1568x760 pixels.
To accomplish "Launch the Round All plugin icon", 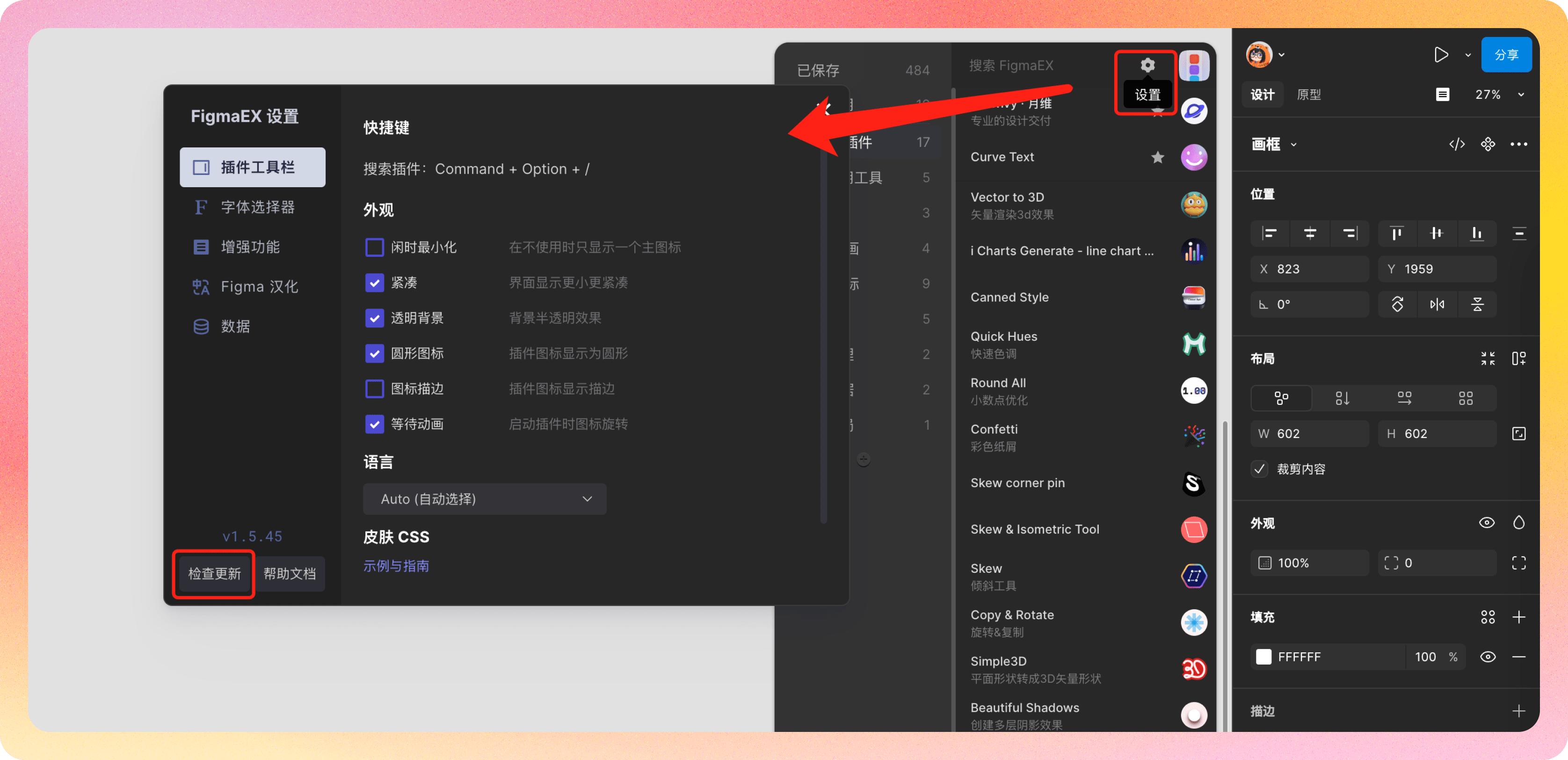I will [1194, 391].
